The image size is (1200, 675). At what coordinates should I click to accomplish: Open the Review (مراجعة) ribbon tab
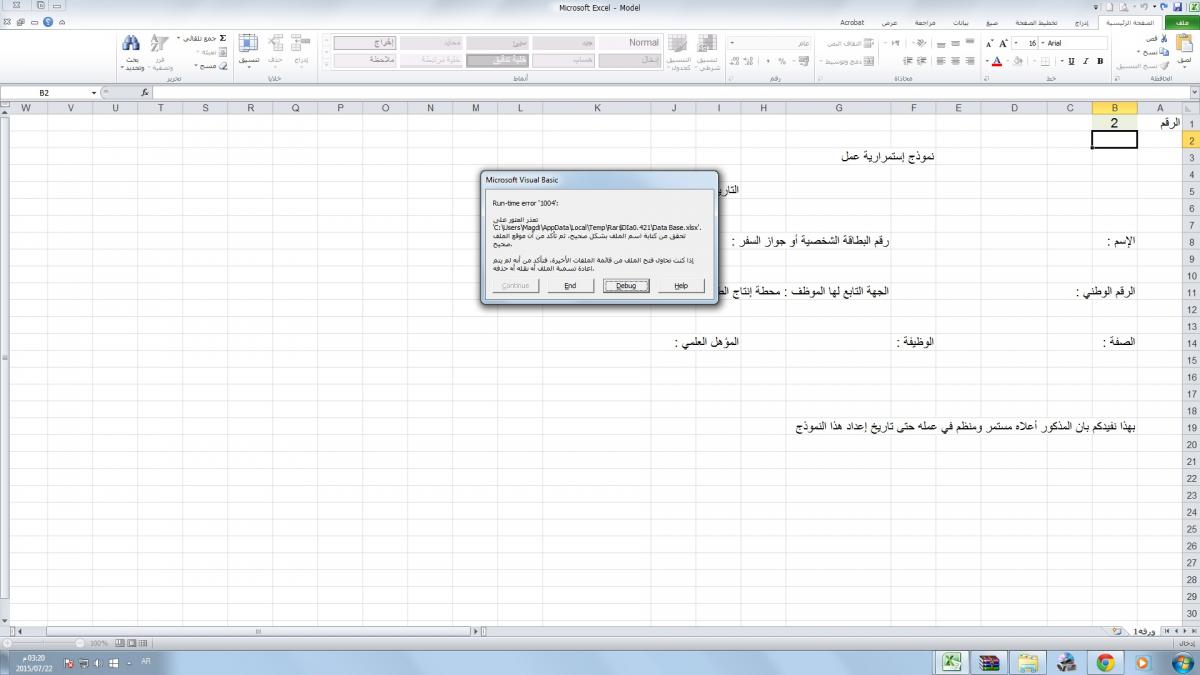pyautogui.click(x=925, y=23)
